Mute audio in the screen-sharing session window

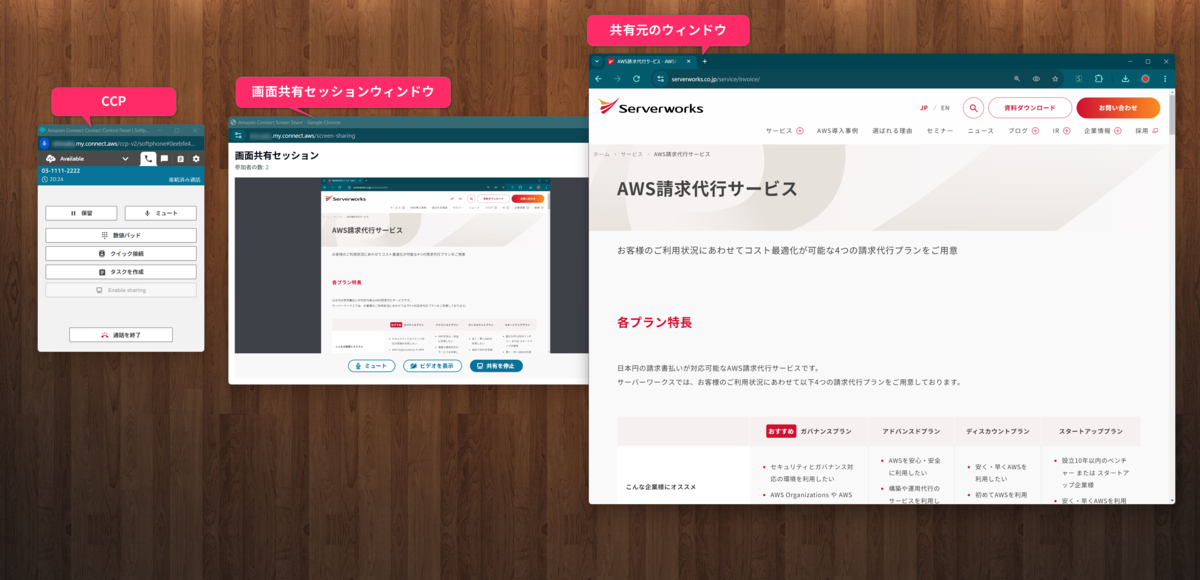tap(372, 366)
